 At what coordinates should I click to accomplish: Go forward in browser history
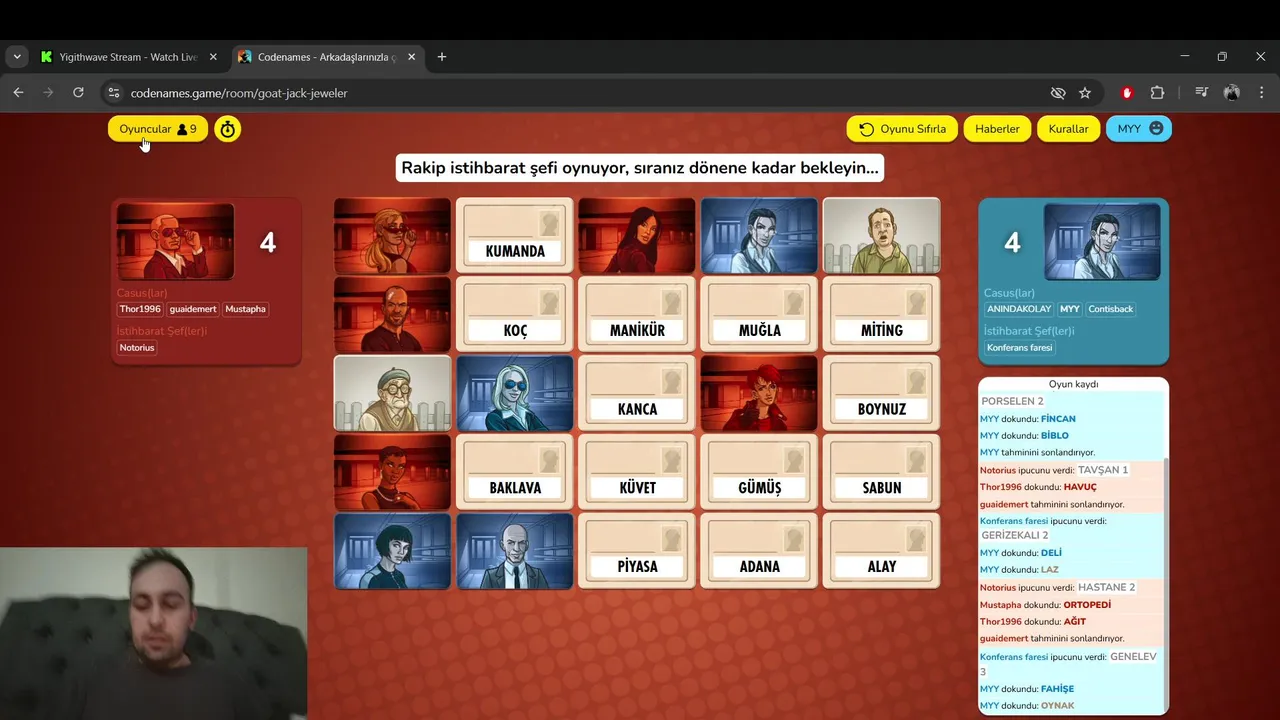48,93
